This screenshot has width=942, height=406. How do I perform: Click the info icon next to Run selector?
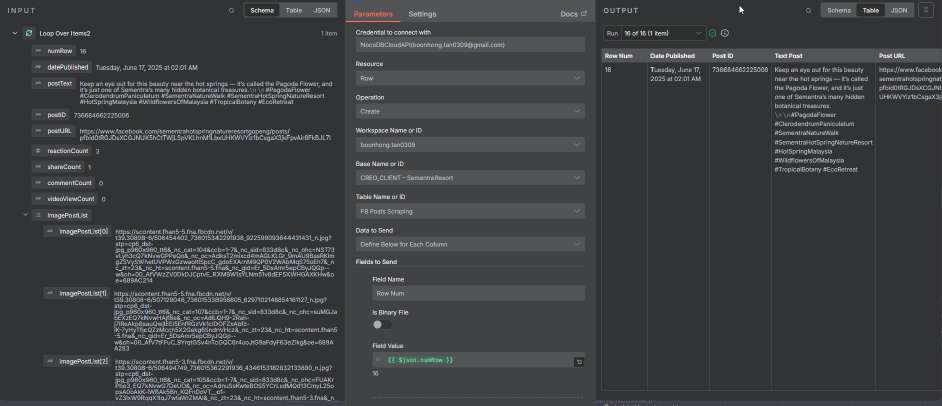pyautogui.click(x=725, y=34)
